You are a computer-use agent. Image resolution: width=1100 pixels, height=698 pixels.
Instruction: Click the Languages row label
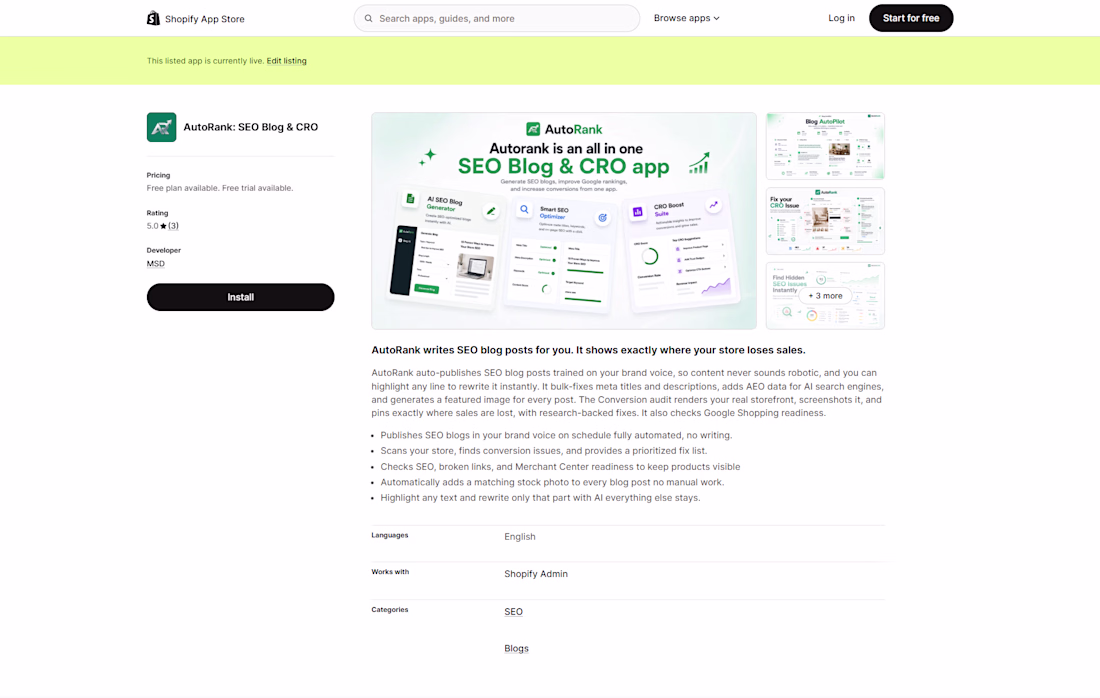[x=389, y=535]
